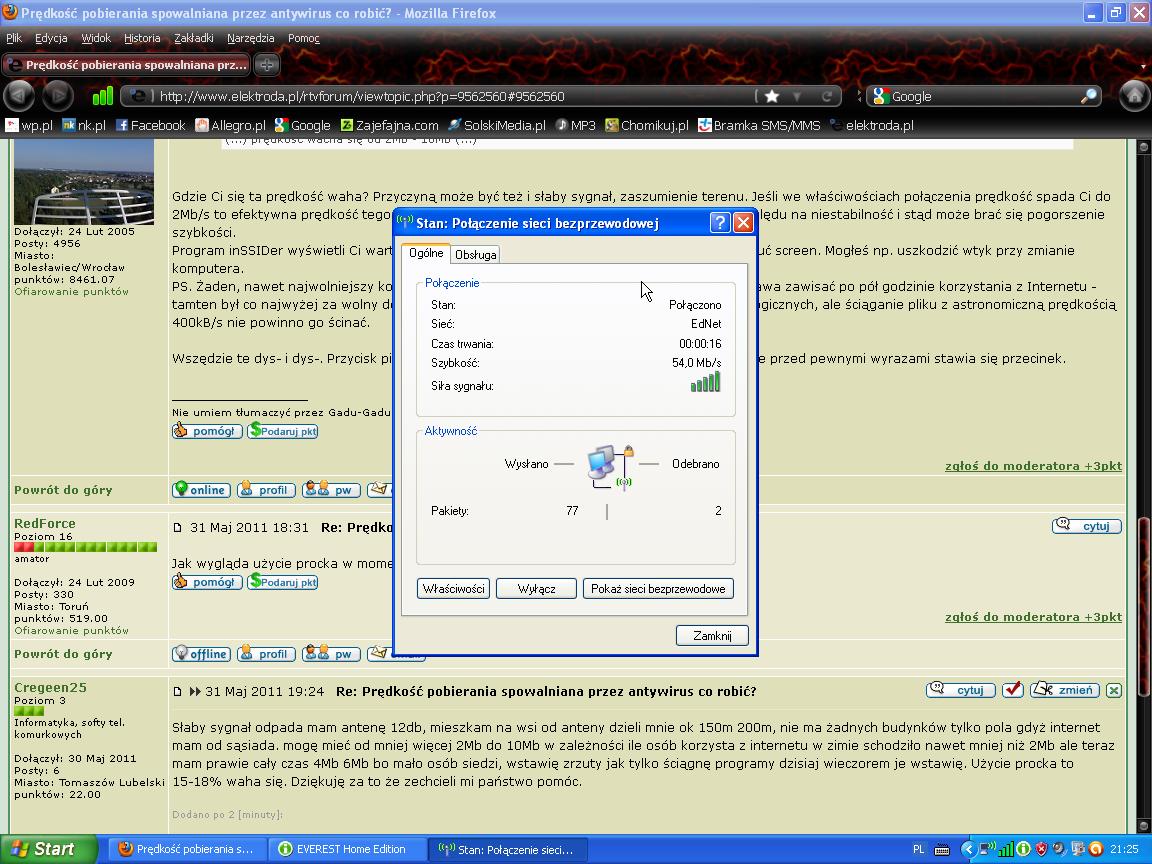
Task: Open the Bramka SMS/MMS bookmark
Action: [759, 126]
